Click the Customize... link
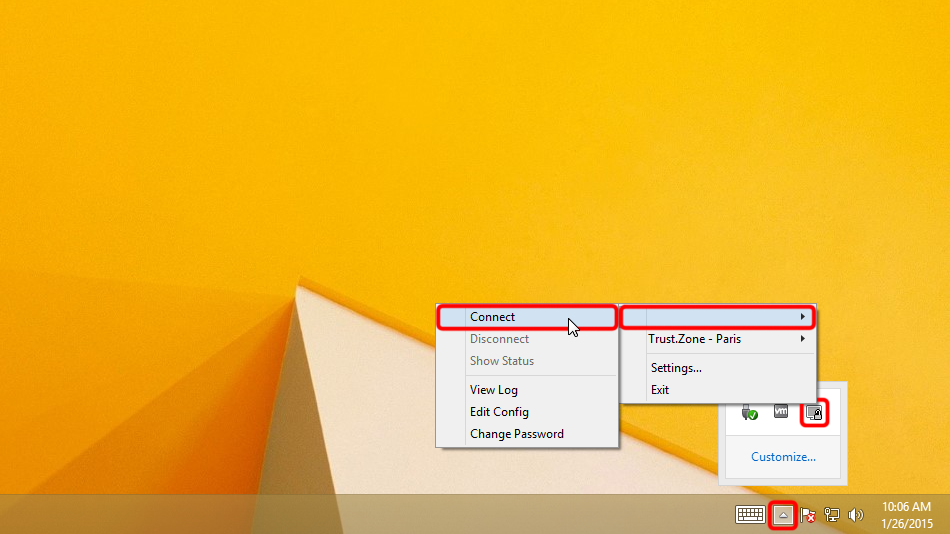950x534 pixels. tap(783, 457)
